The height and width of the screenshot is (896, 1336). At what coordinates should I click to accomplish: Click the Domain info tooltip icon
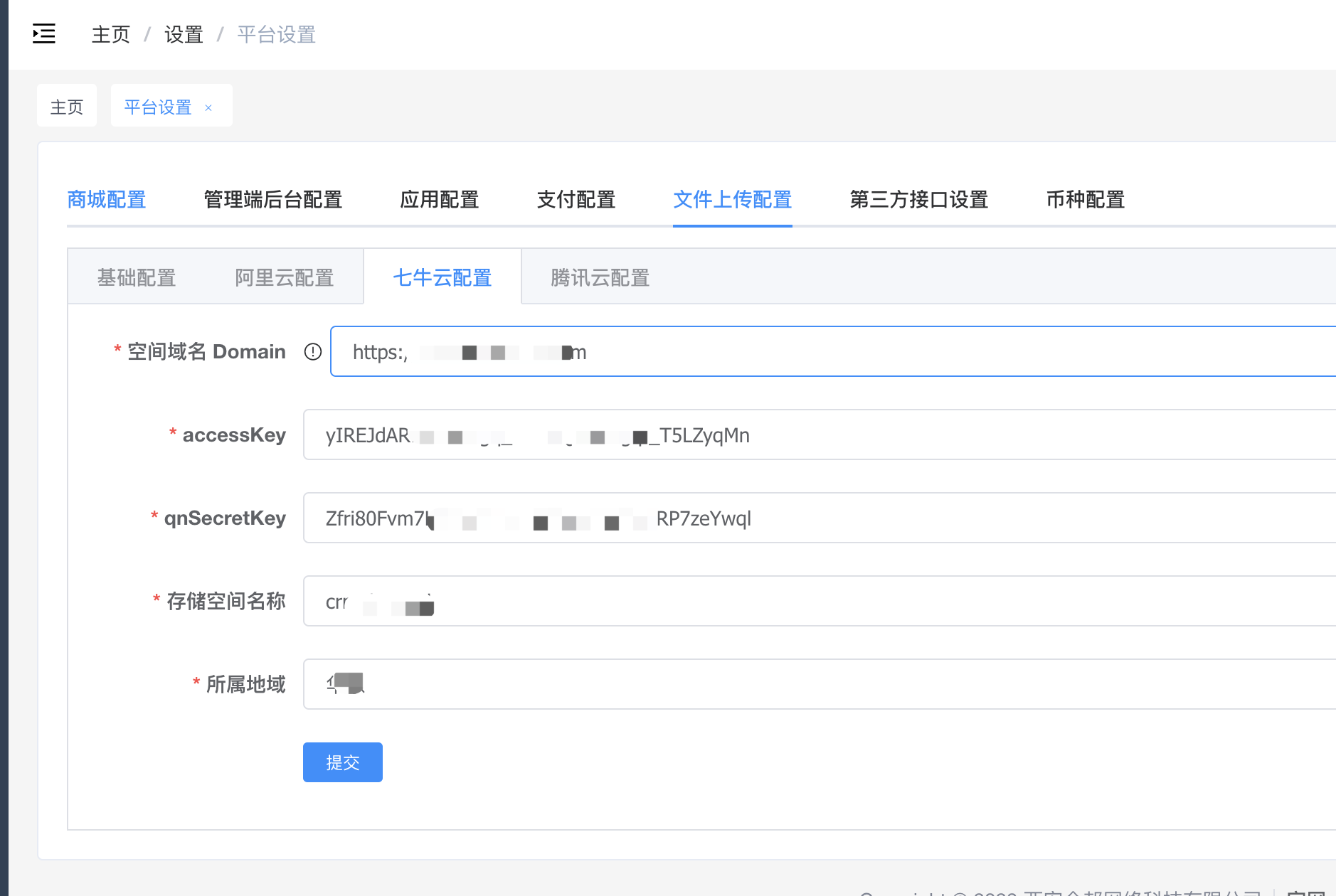[x=313, y=352]
